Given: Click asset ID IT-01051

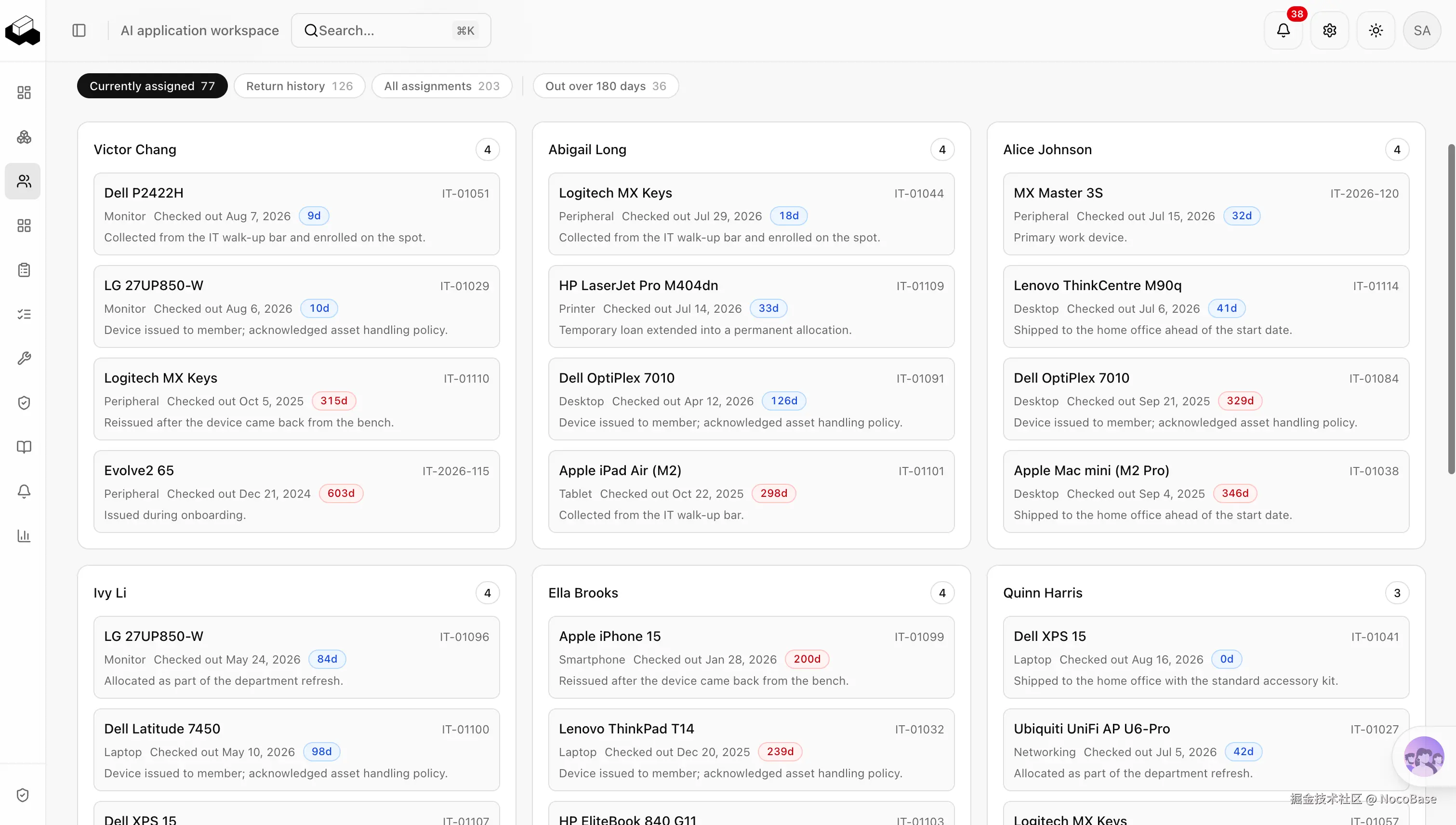Looking at the screenshot, I should [x=466, y=194].
